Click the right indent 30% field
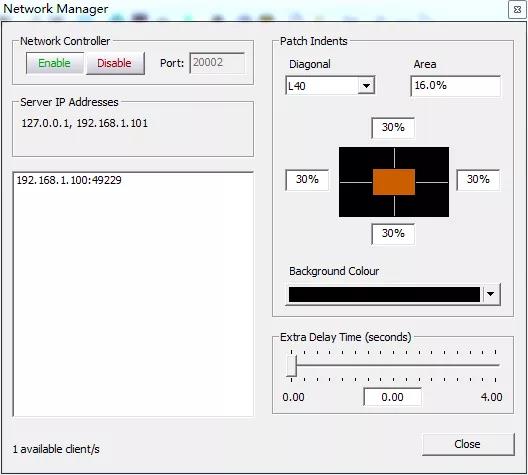528x475 pixels. coord(478,180)
